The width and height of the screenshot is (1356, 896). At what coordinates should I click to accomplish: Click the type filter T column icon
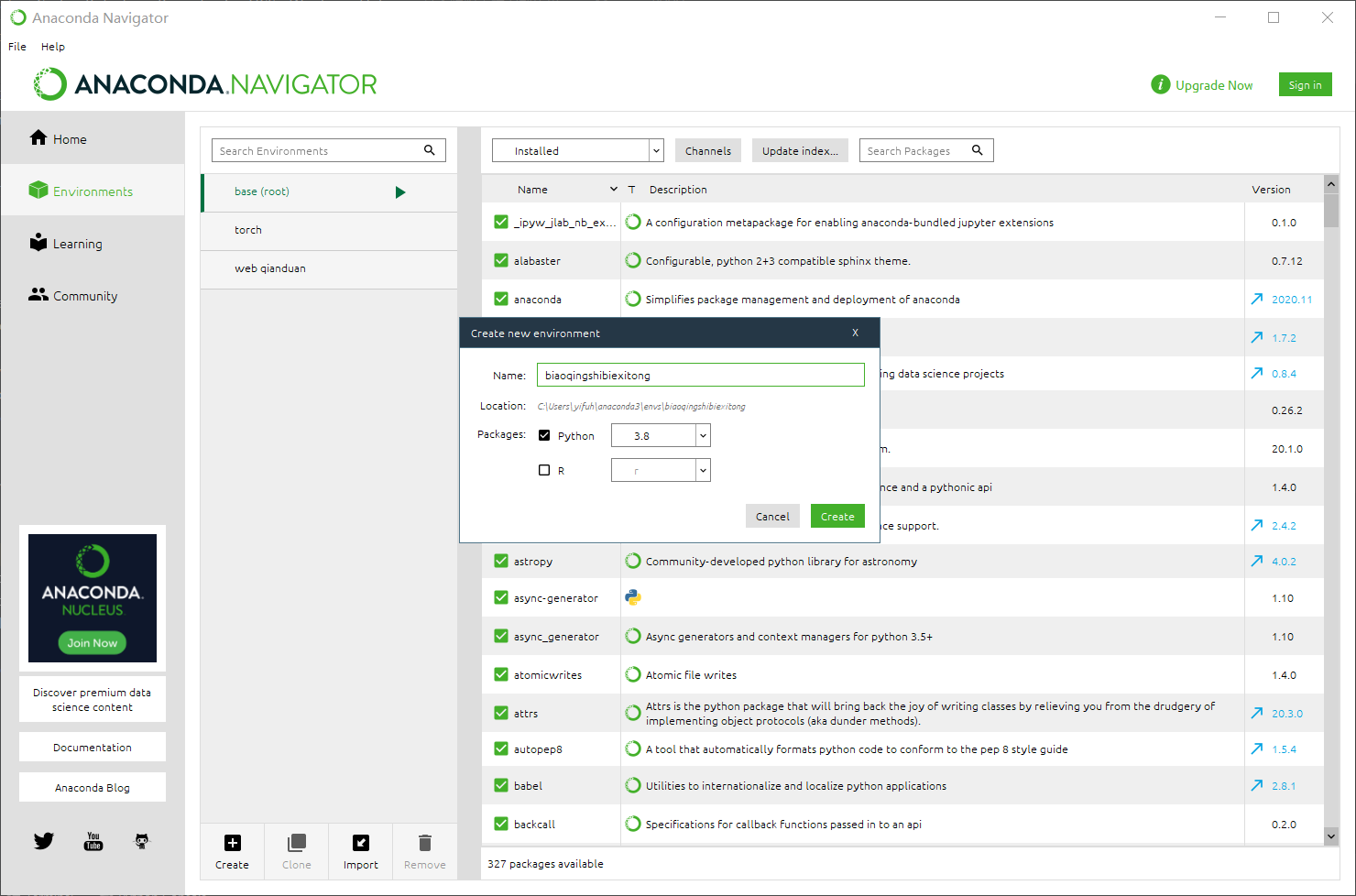(x=631, y=190)
